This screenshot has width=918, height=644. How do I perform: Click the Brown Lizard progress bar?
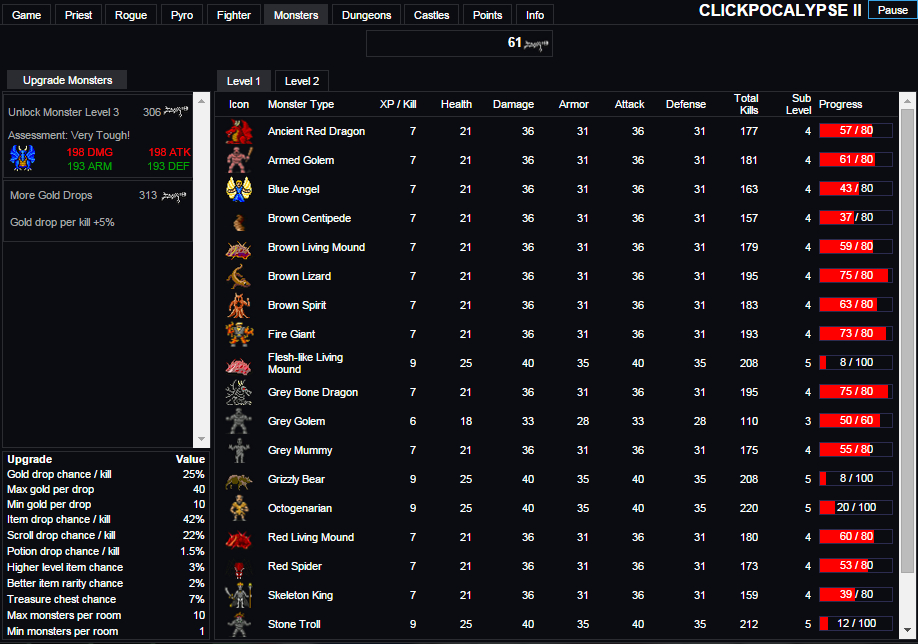855,276
